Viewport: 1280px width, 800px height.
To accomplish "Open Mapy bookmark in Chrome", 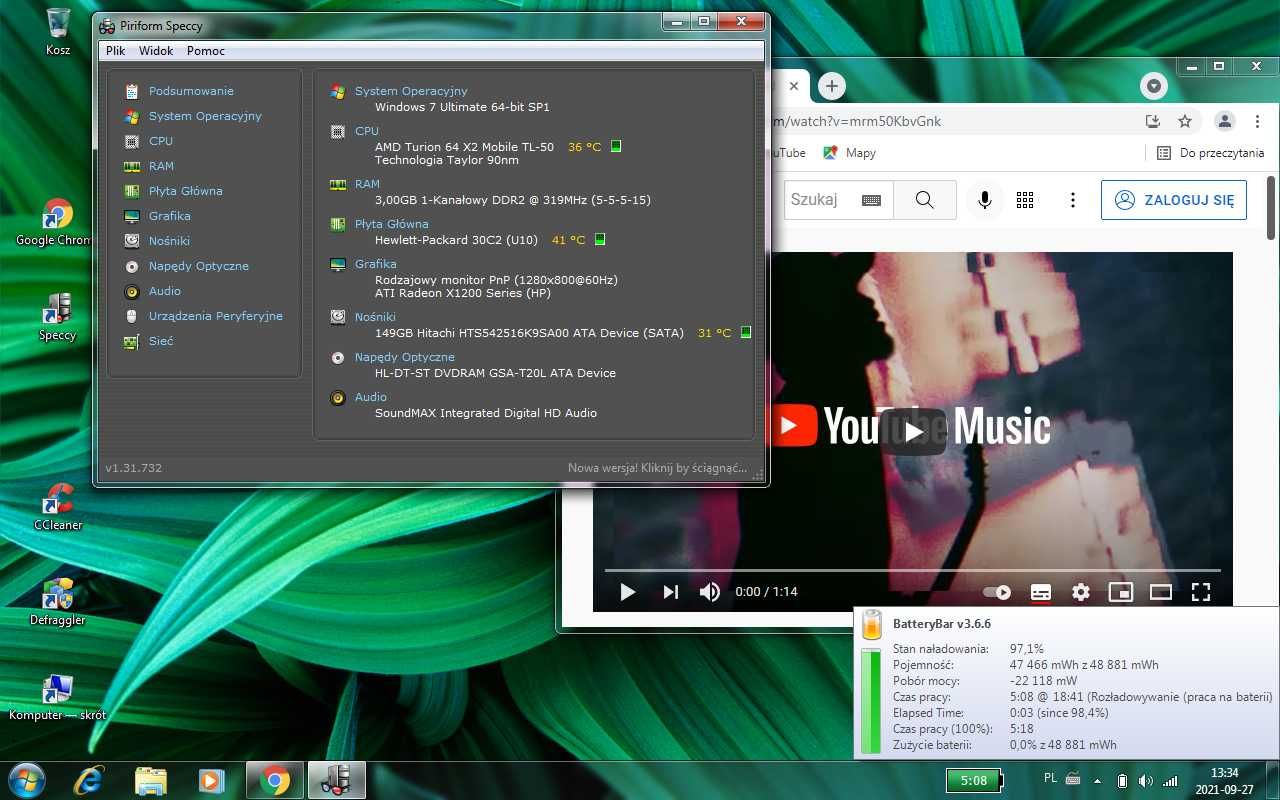I will coord(849,153).
